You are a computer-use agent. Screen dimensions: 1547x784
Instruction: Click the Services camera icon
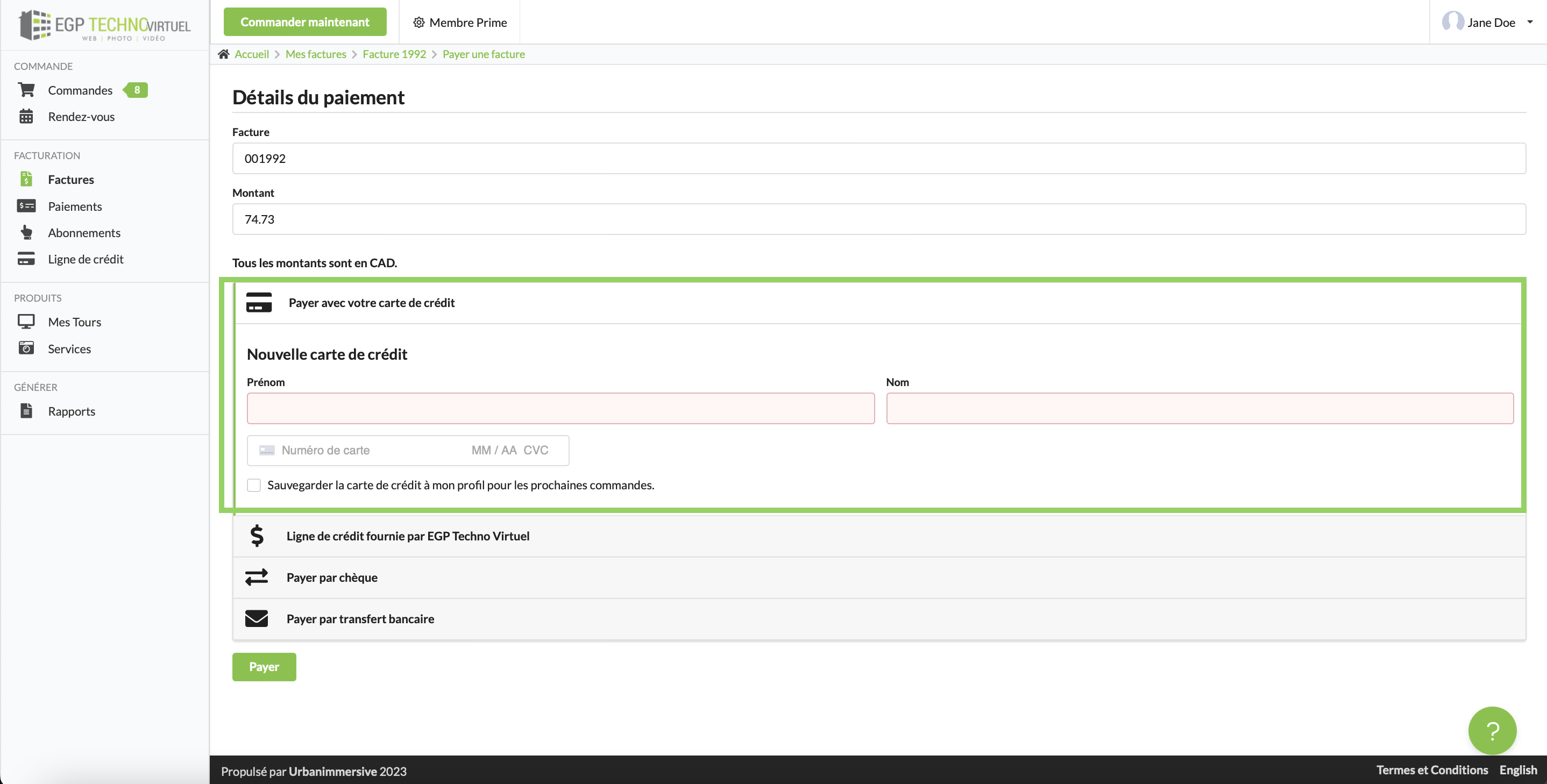(26, 348)
